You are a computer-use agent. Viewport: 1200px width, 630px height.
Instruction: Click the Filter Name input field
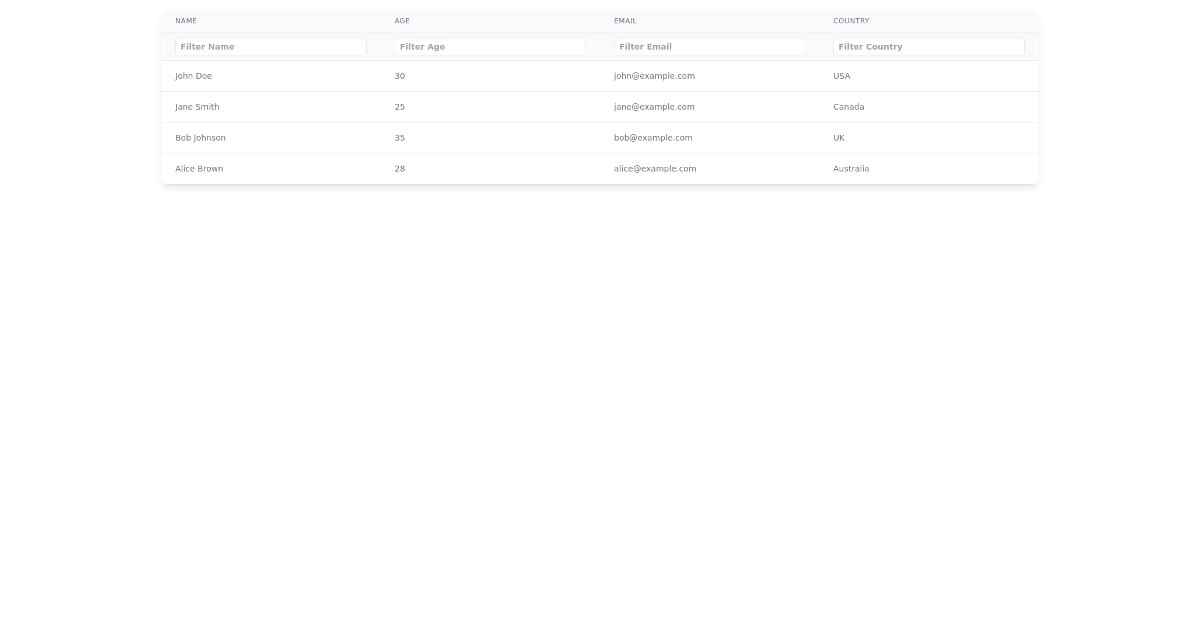270,46
